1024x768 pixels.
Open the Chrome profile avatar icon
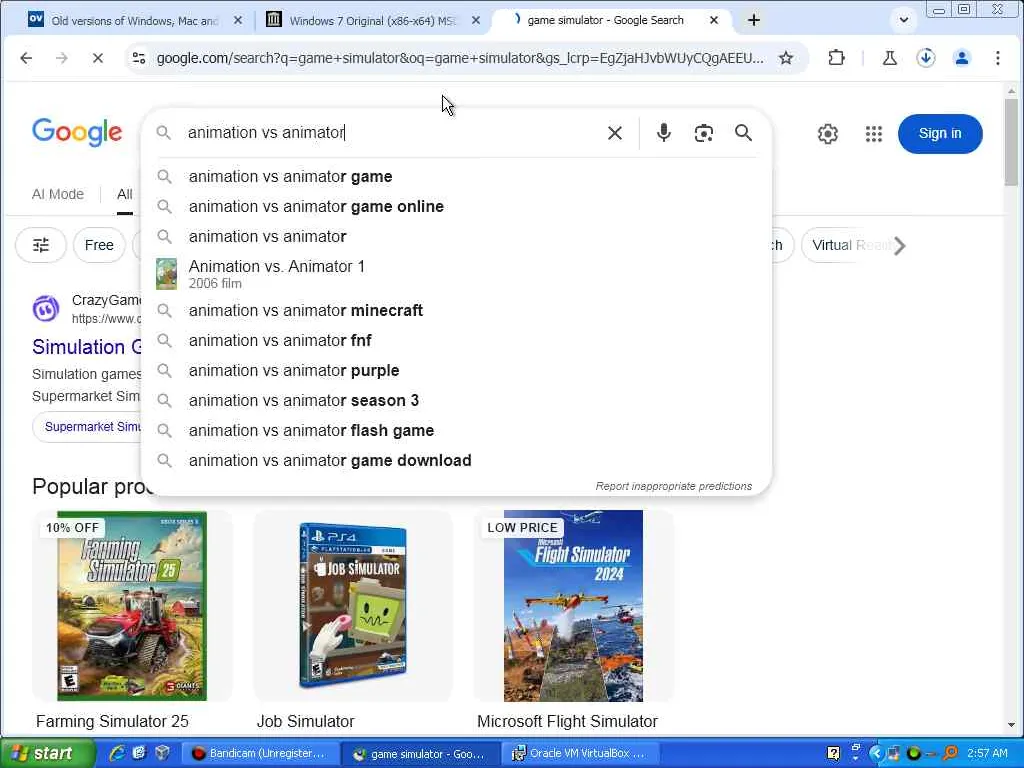point(961,58)
